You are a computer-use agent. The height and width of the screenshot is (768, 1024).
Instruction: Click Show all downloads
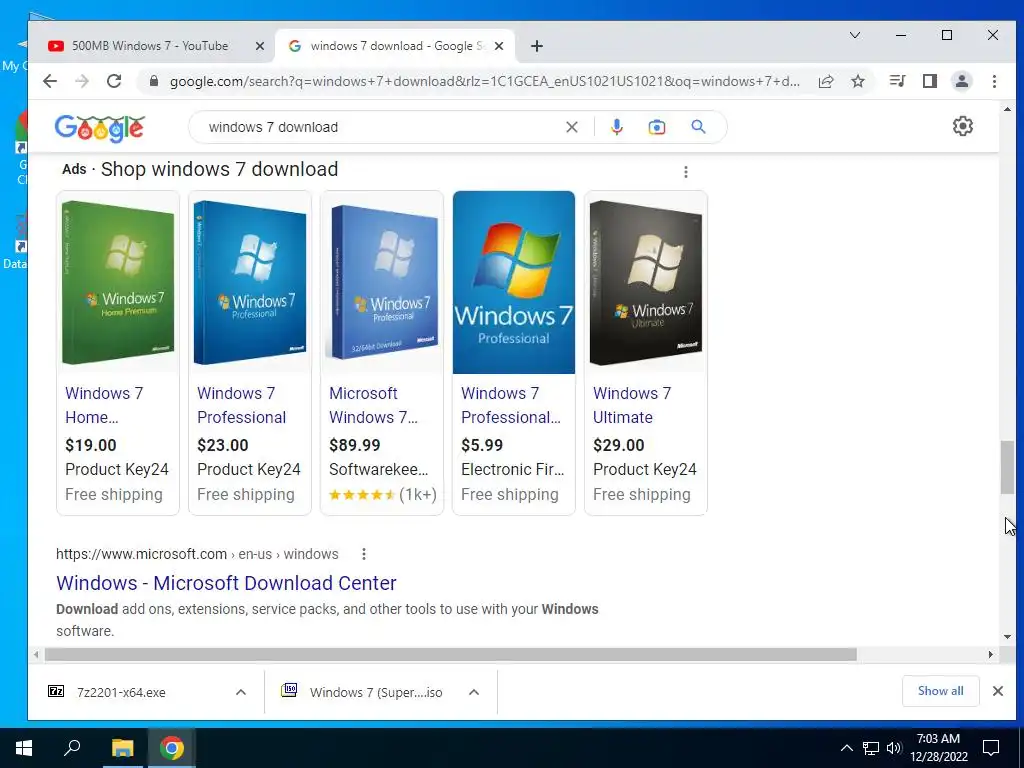[940, 691]
